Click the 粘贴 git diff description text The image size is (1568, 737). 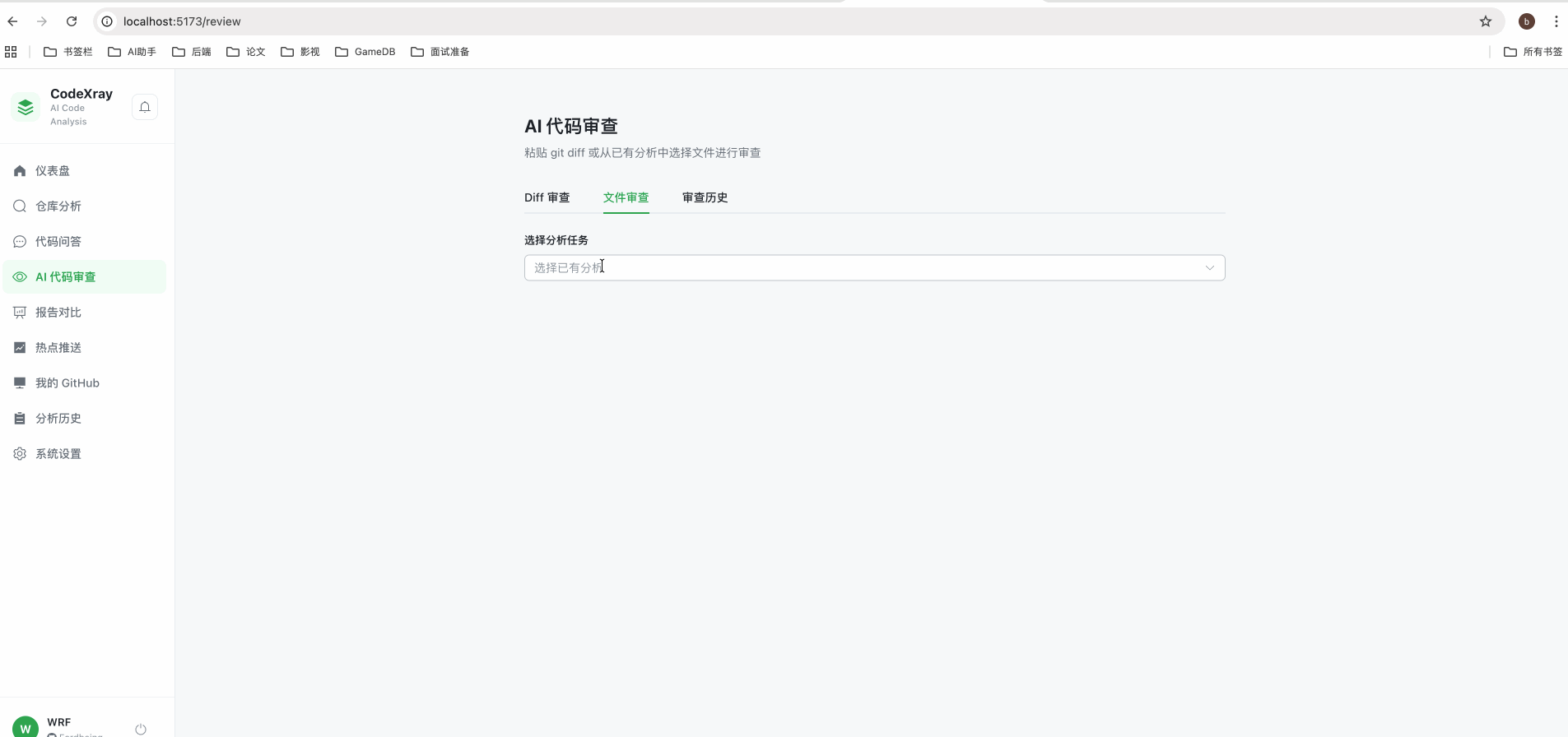(x=643, y=153)
